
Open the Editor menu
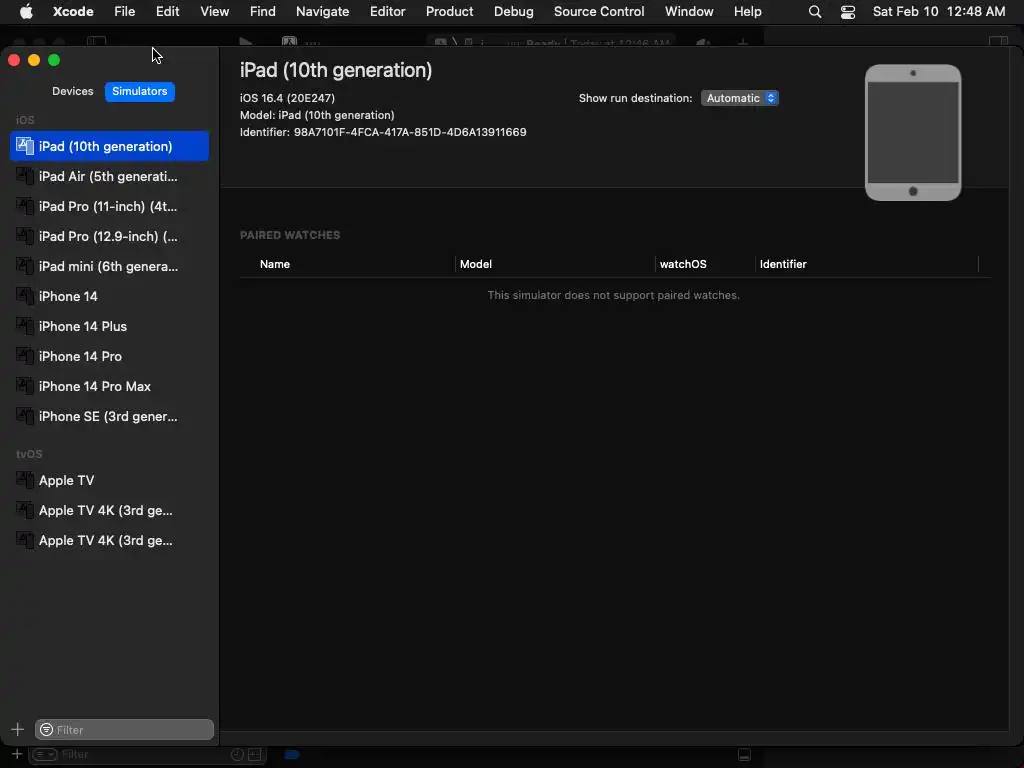[x=387, y=11]
